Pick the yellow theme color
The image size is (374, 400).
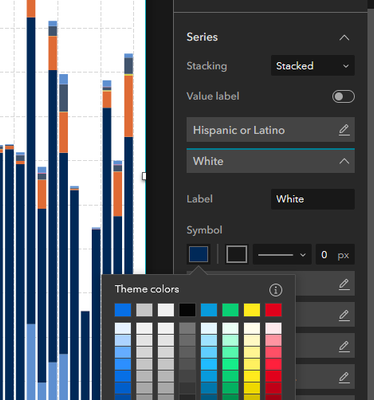(252, 310)
